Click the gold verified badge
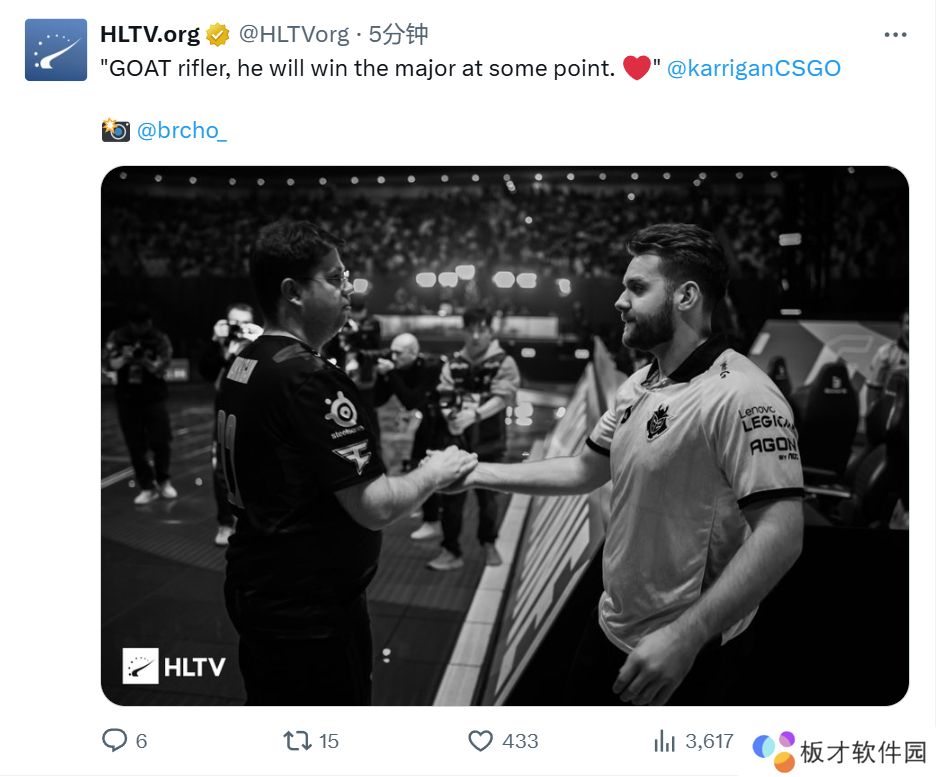This screenshot has width=939, height=777. point(218,35)
